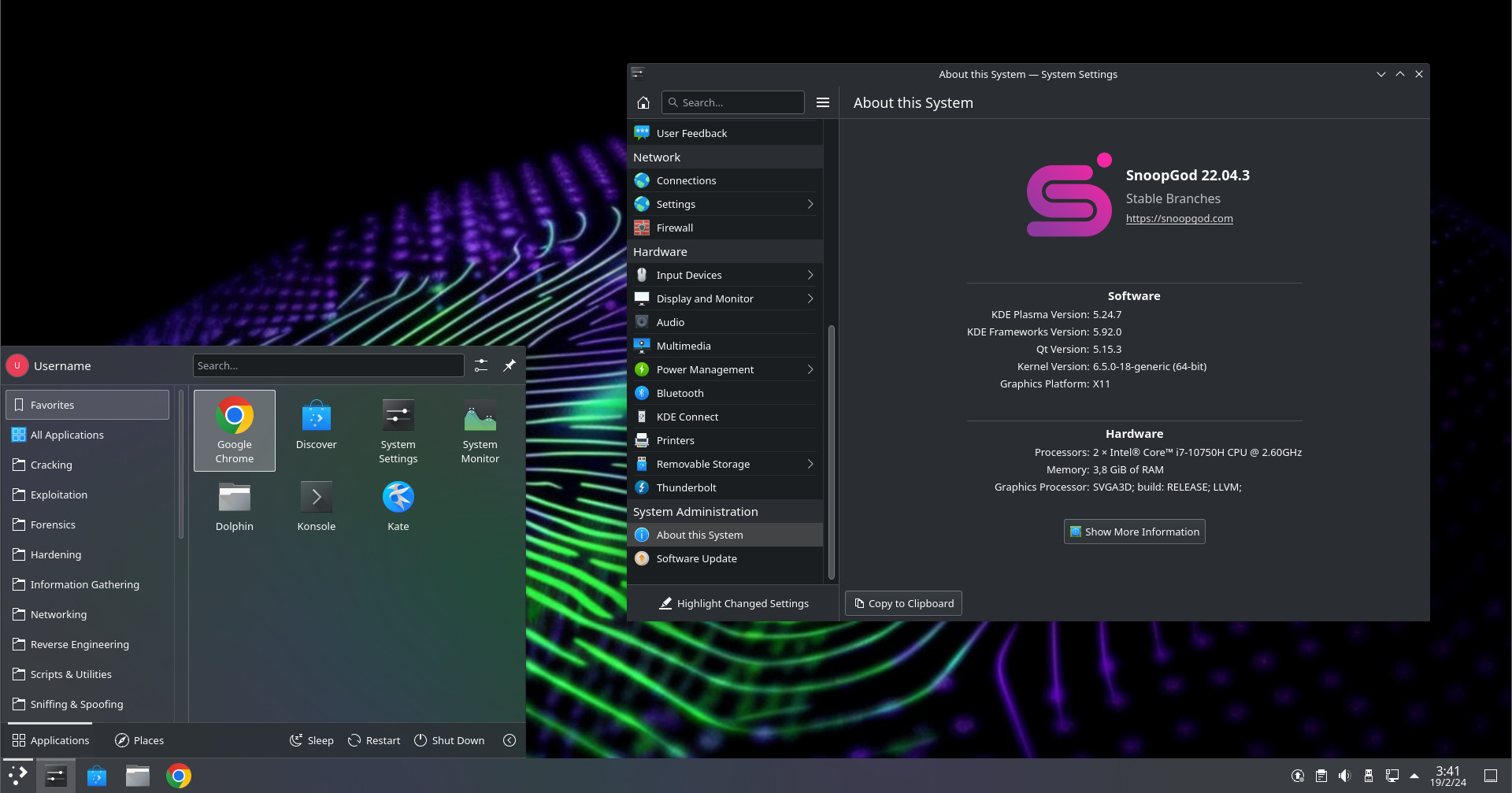Click Show More Information button
The width and height of the screenshot is (1512, 793).
1134,532
